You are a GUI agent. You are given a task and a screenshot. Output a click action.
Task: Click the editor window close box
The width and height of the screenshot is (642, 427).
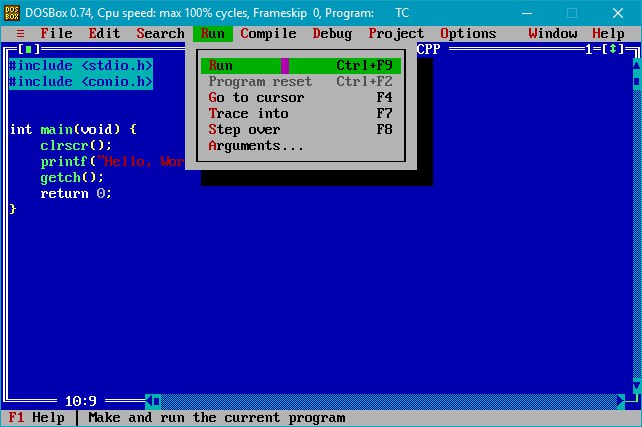pos(28,50)
